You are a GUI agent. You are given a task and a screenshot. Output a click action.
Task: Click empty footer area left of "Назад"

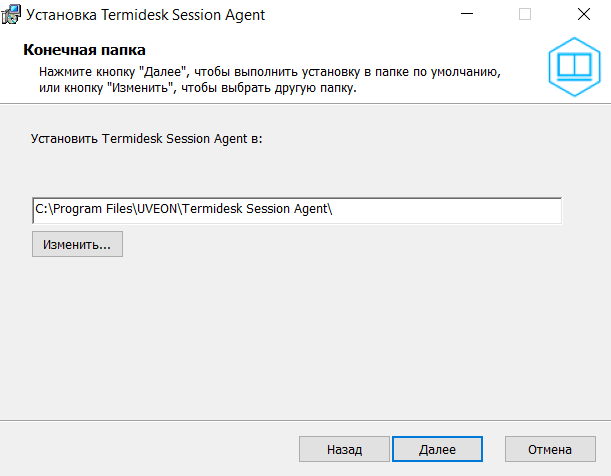pyautogui.click(x=150, y=450)
